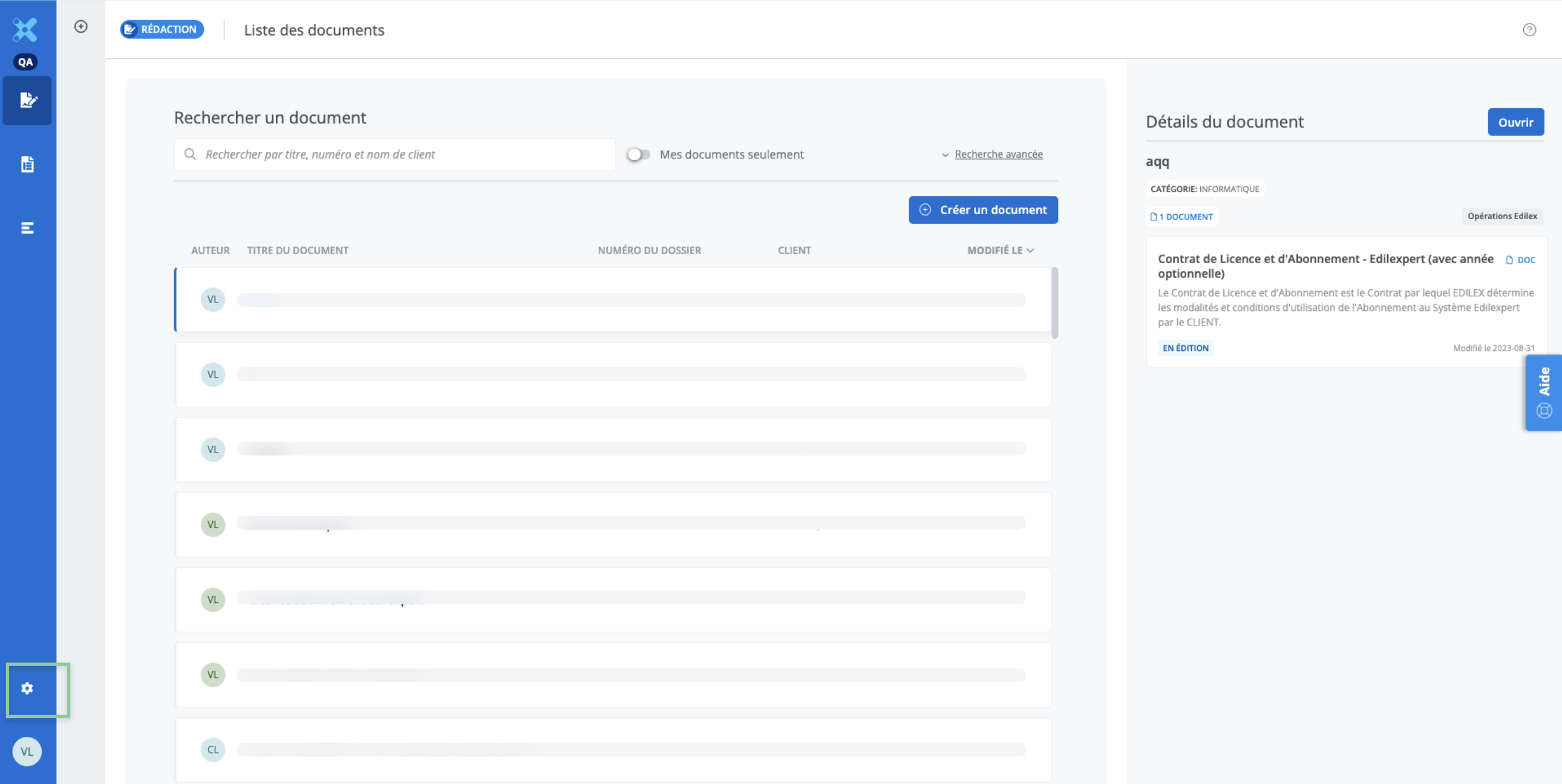Click the plus circle icon near sidebar
The image size is (1562, 784).
click(x=80, y=27)
